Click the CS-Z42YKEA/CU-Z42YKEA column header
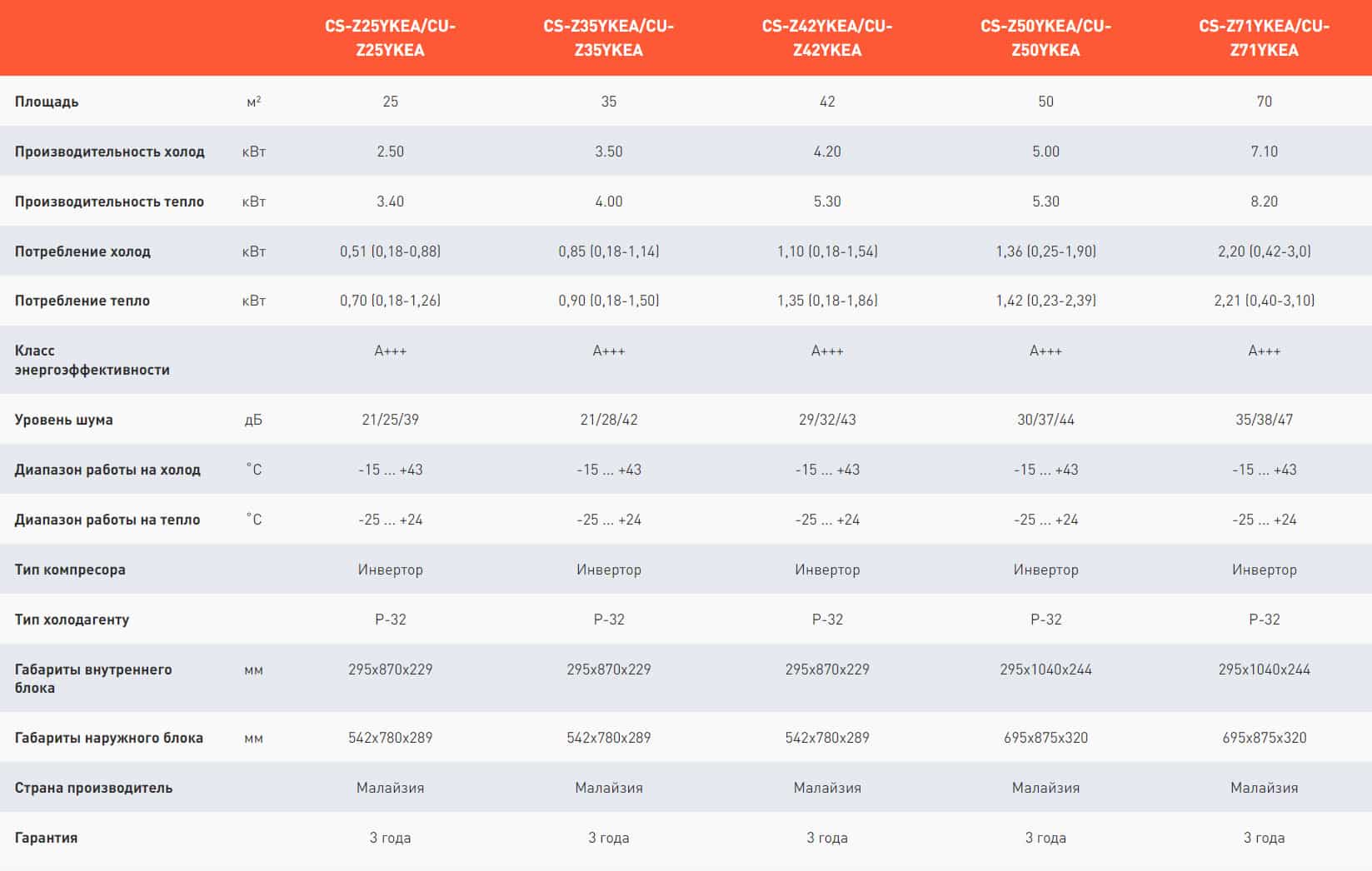The width and height of the screenshot is (1372, 871). [826, 38]
